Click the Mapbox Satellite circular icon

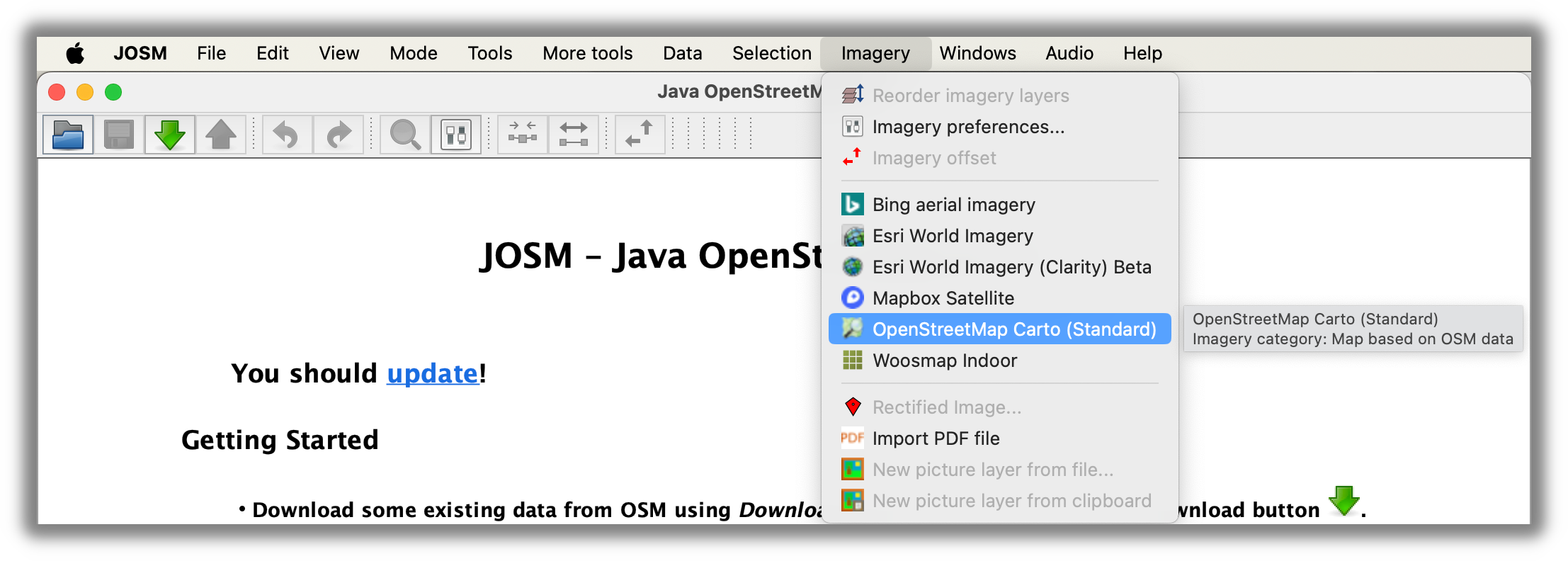coord(853,297)
